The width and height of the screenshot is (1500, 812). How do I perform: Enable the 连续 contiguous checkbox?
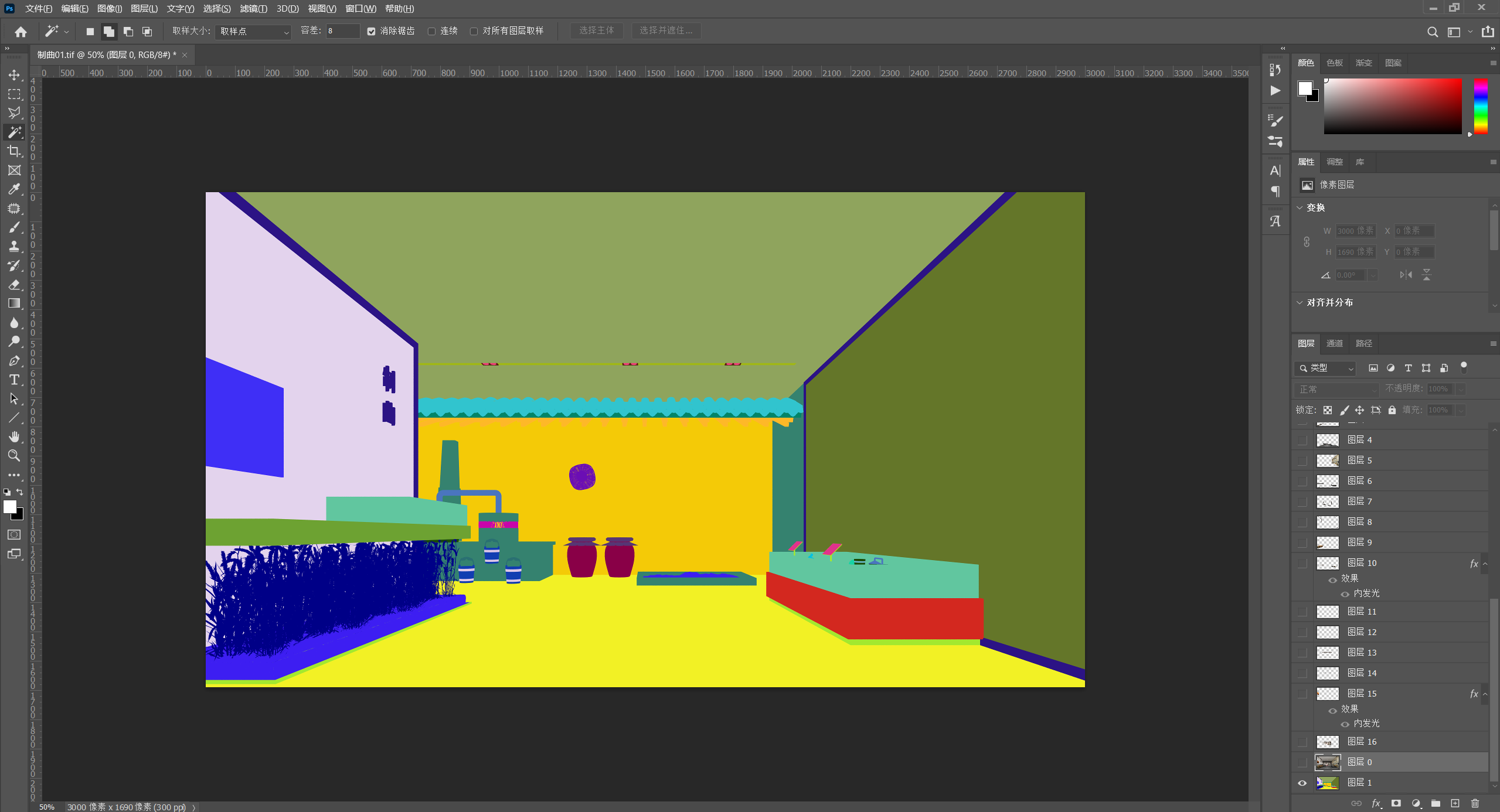coord(431,31)
